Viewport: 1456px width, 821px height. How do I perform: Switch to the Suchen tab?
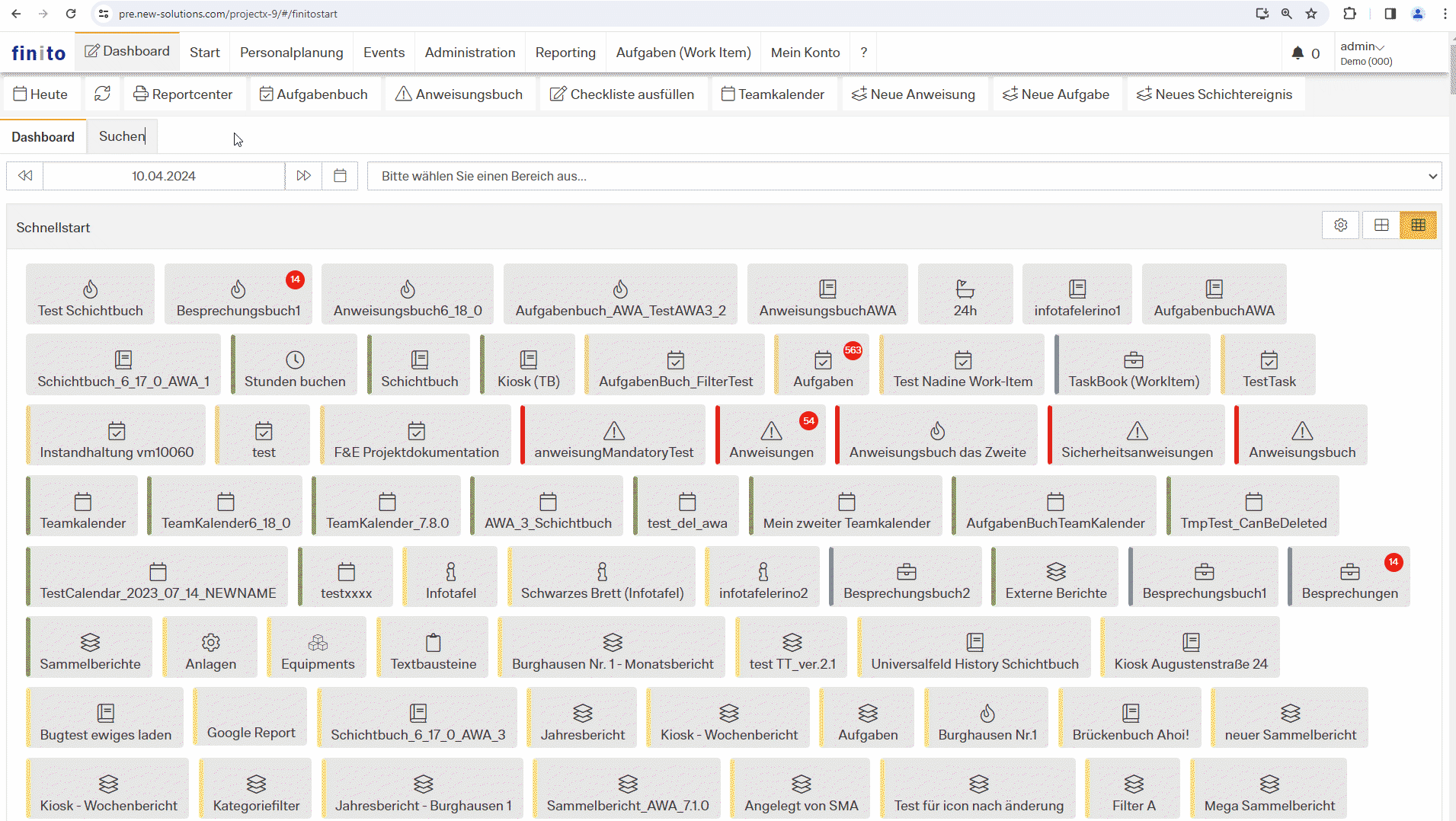122,136
